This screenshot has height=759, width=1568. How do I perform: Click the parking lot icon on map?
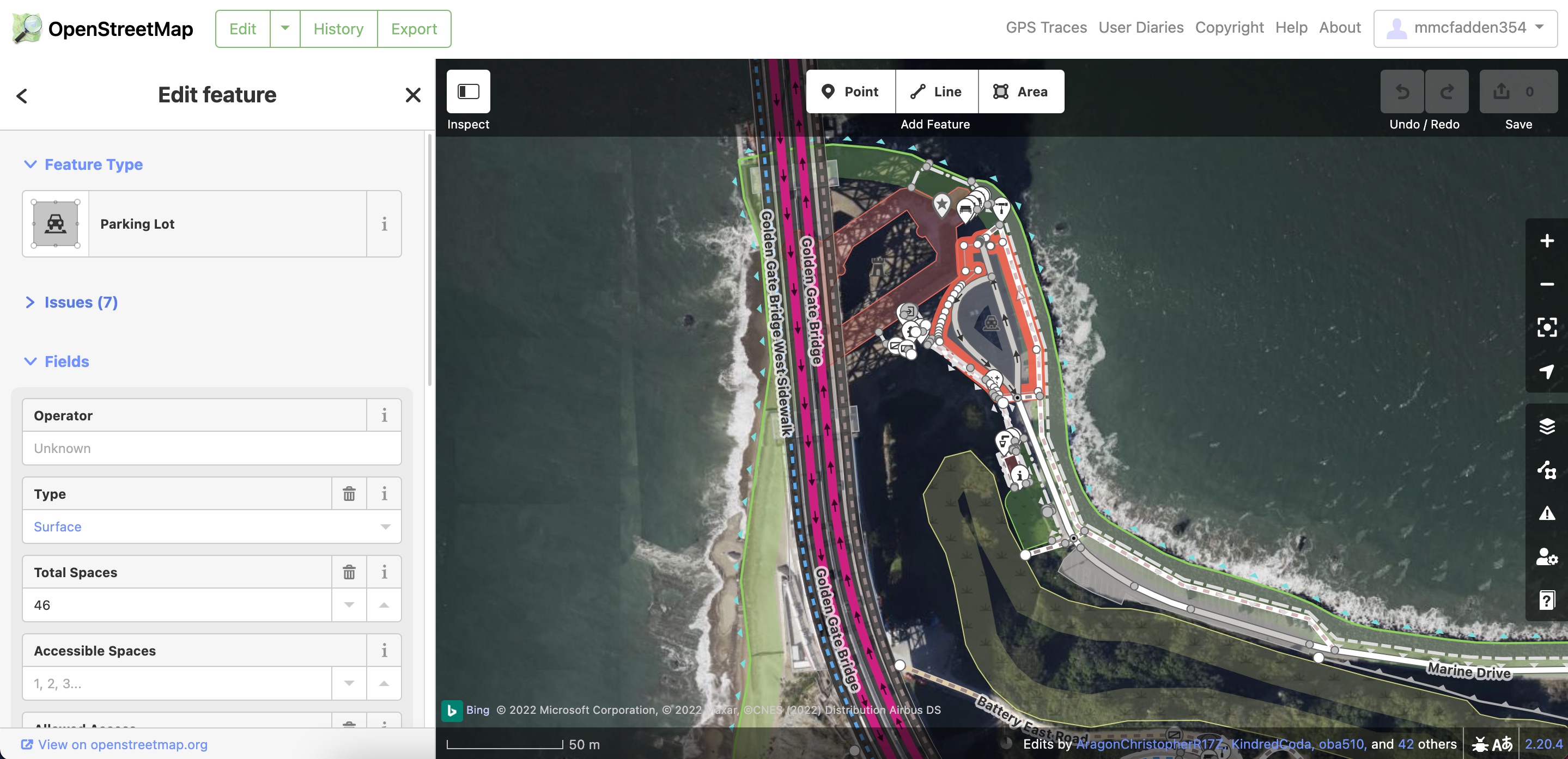(x=991, y=322)
